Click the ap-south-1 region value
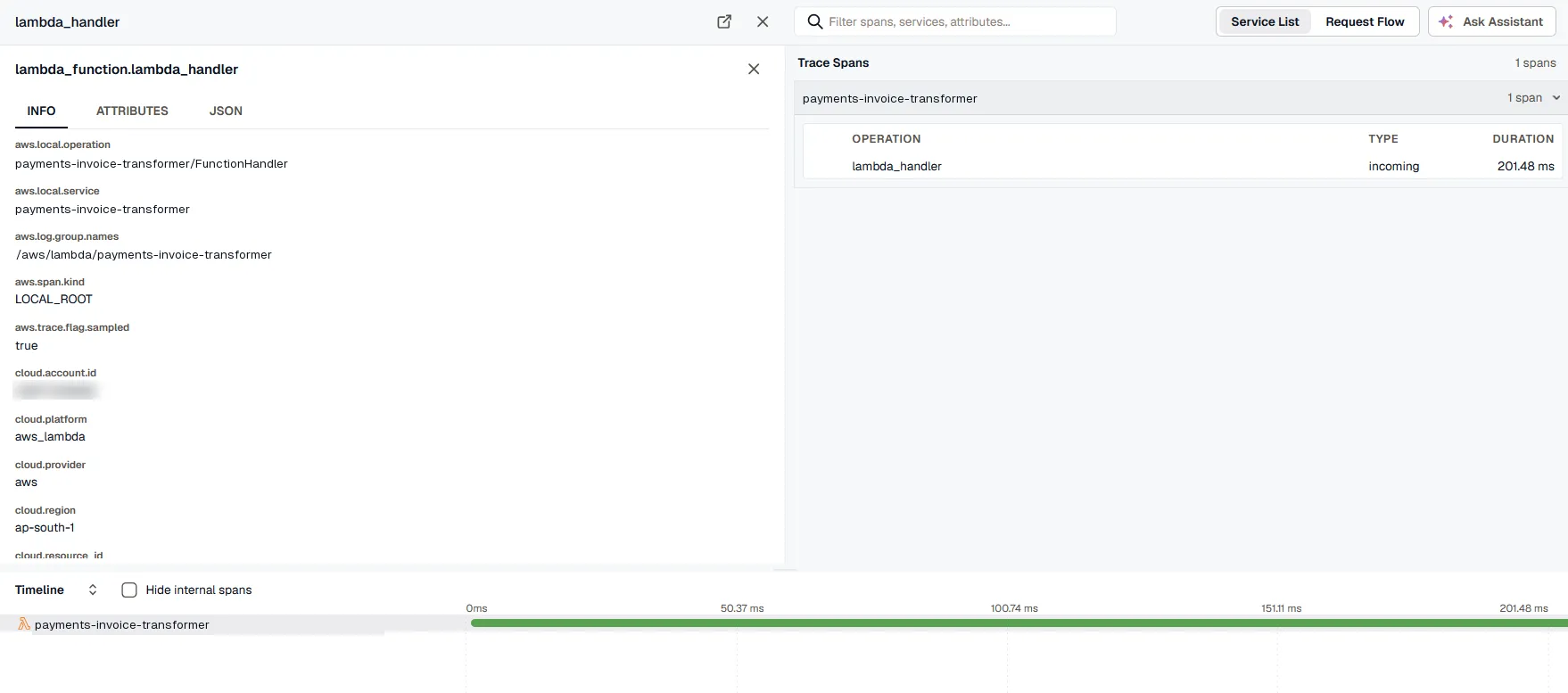Image resolution: width=1568 pixels, height=693 pixels. tap(45, 527)
